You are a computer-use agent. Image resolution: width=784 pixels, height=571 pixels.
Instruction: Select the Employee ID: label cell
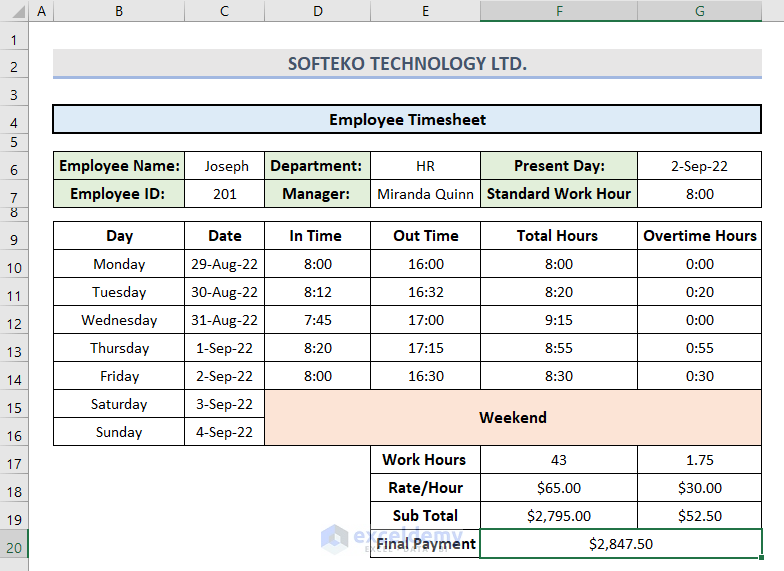[x=119, y=194]
